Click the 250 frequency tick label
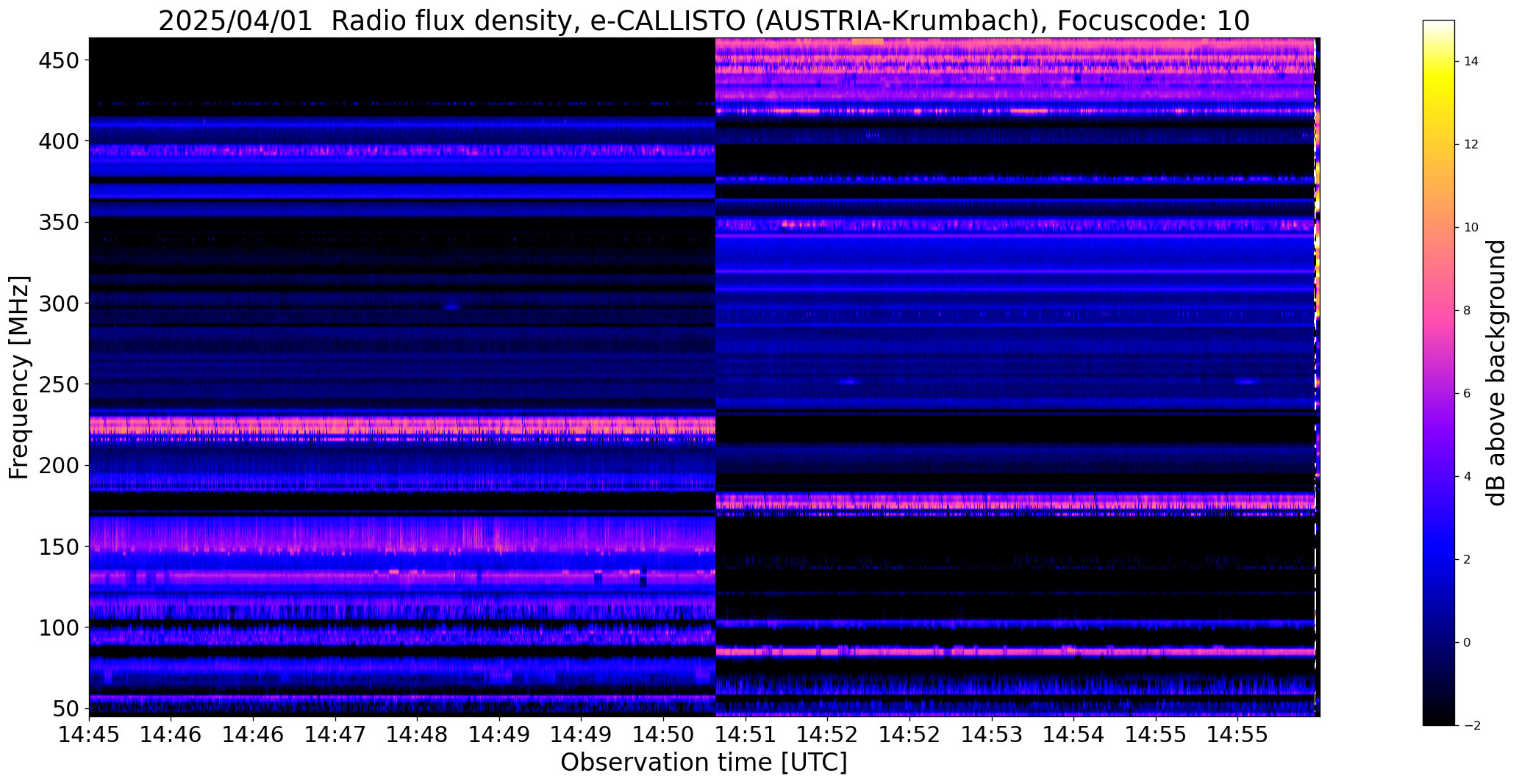 coord(57,384)
